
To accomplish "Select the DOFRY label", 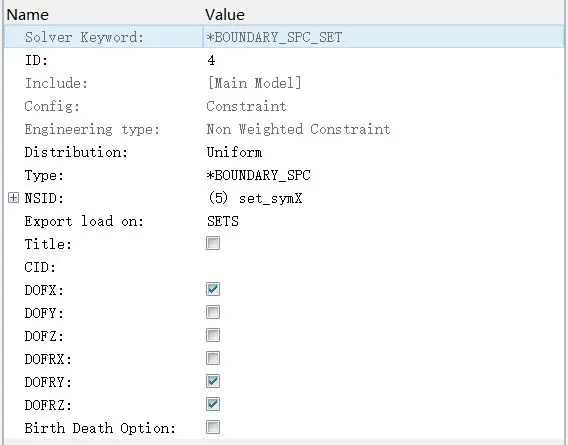I will 48,382.
